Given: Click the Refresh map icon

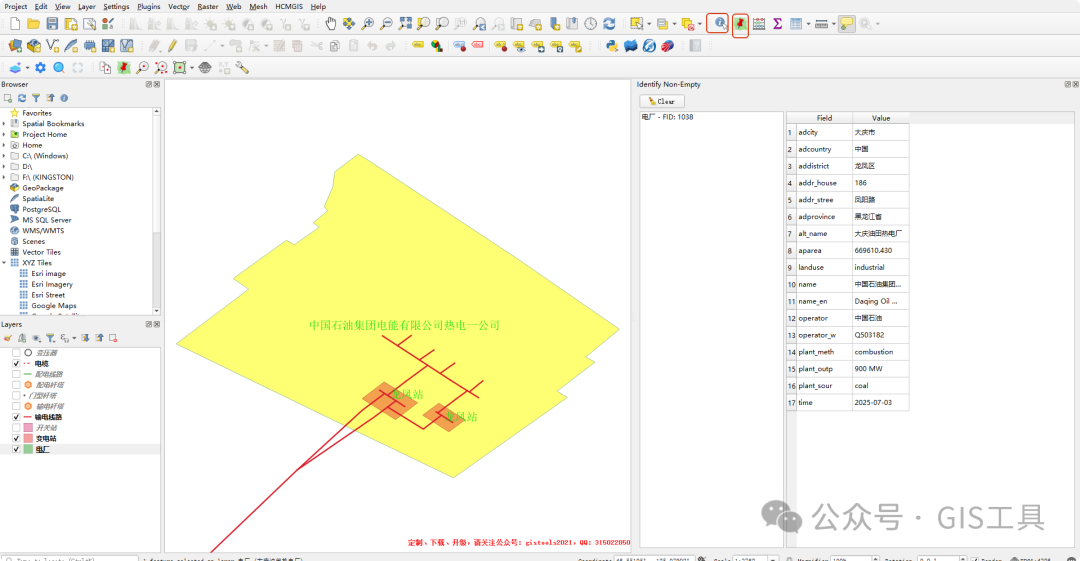Looking at the screenshot, I should [x=609, y=24].
